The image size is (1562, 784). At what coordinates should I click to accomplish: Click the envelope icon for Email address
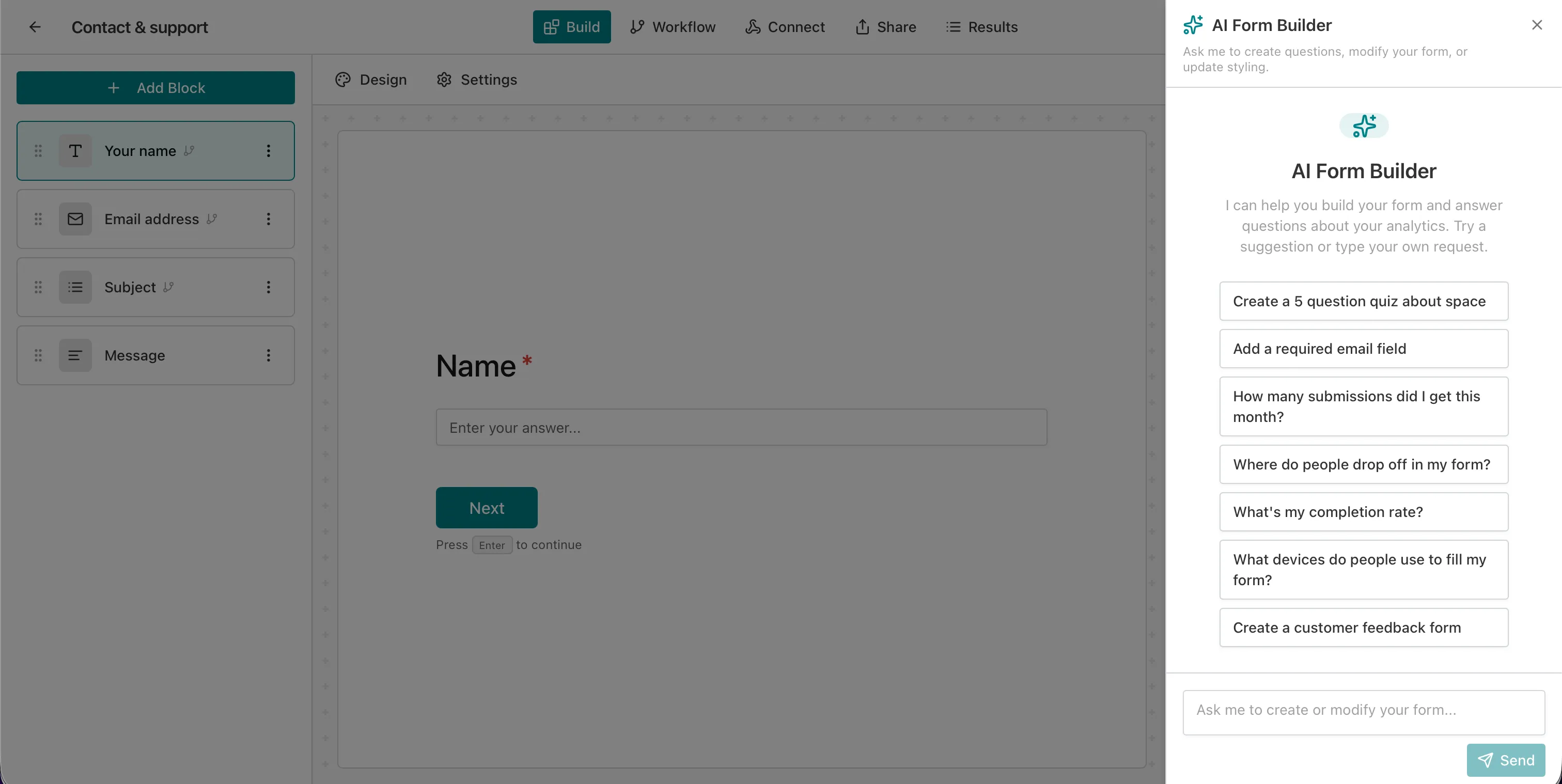[75, 219]
